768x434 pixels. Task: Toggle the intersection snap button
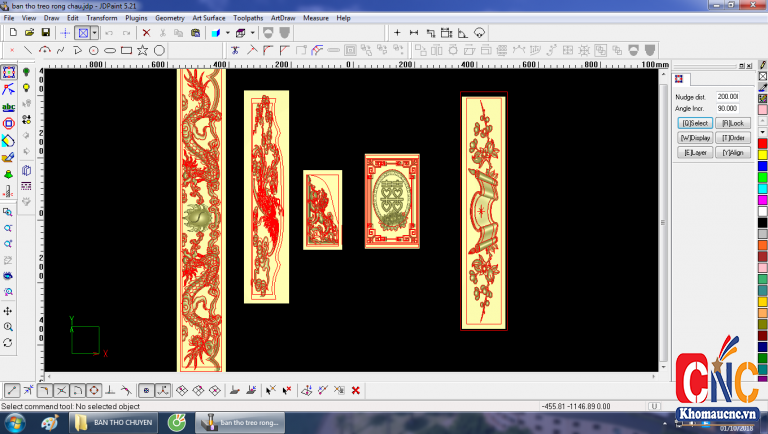(x=61, y=390)
